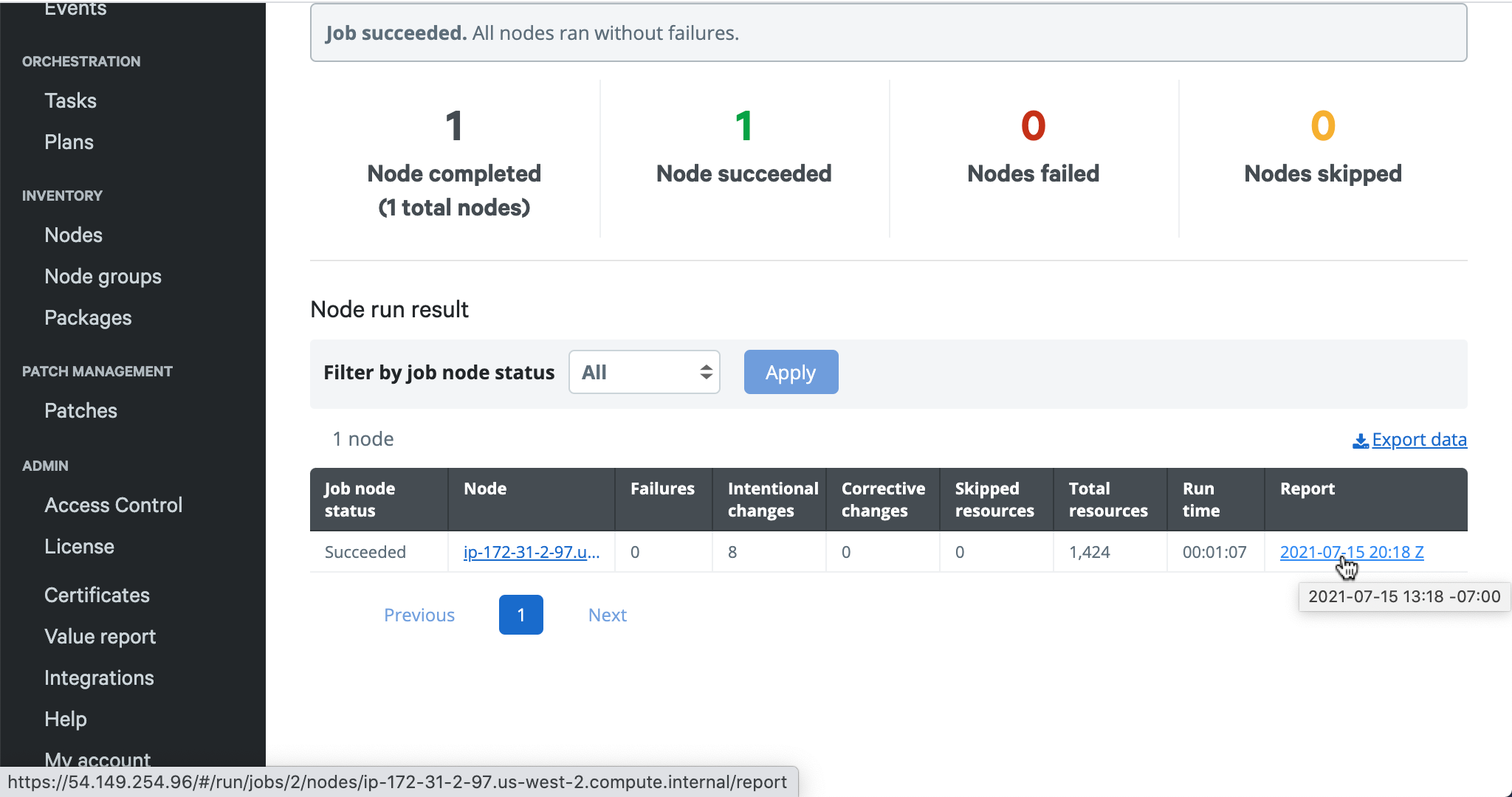Open the License page

click(x=79, y=546)
